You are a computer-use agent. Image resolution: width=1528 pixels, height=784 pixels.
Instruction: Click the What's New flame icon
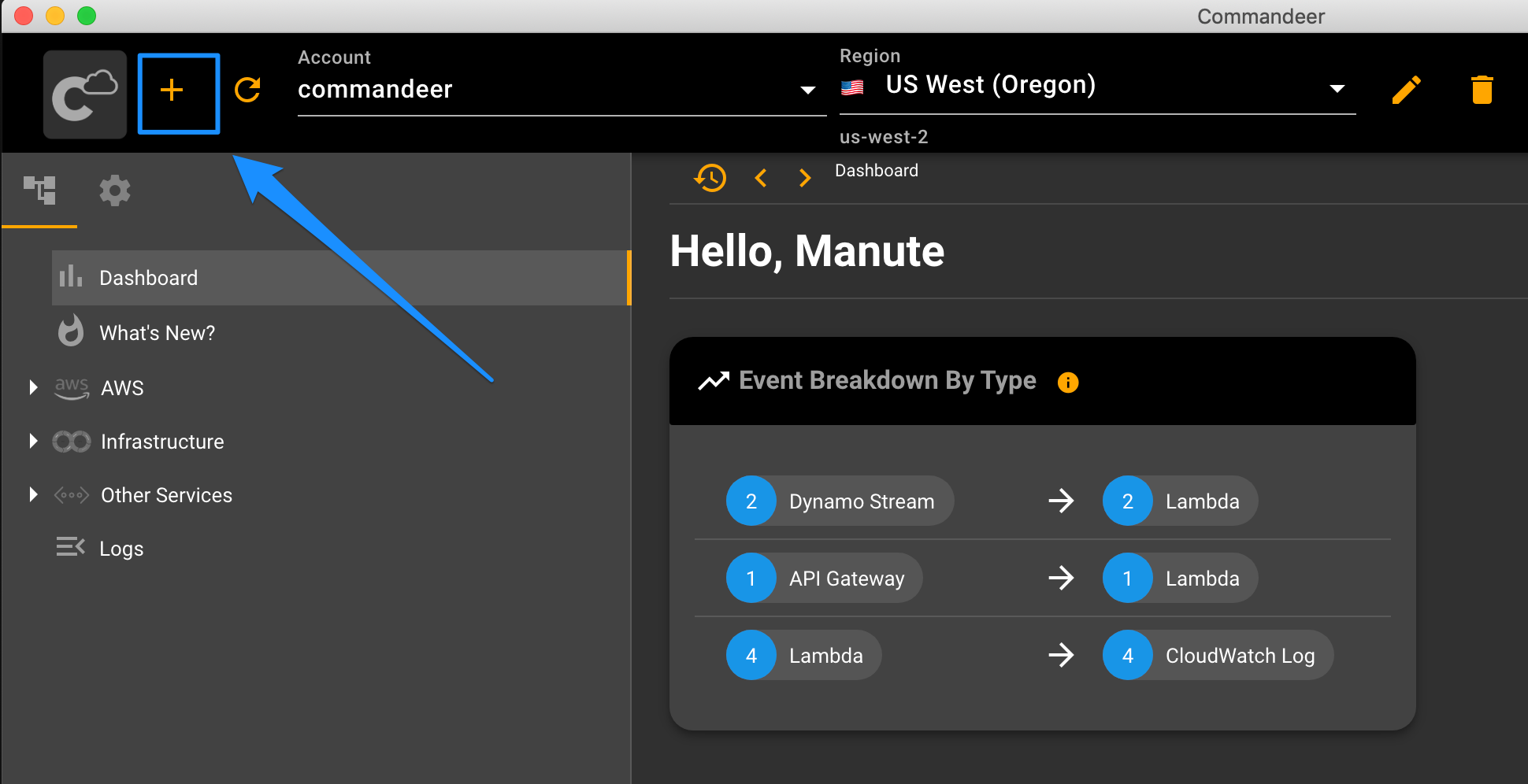(x=71, y=331)
